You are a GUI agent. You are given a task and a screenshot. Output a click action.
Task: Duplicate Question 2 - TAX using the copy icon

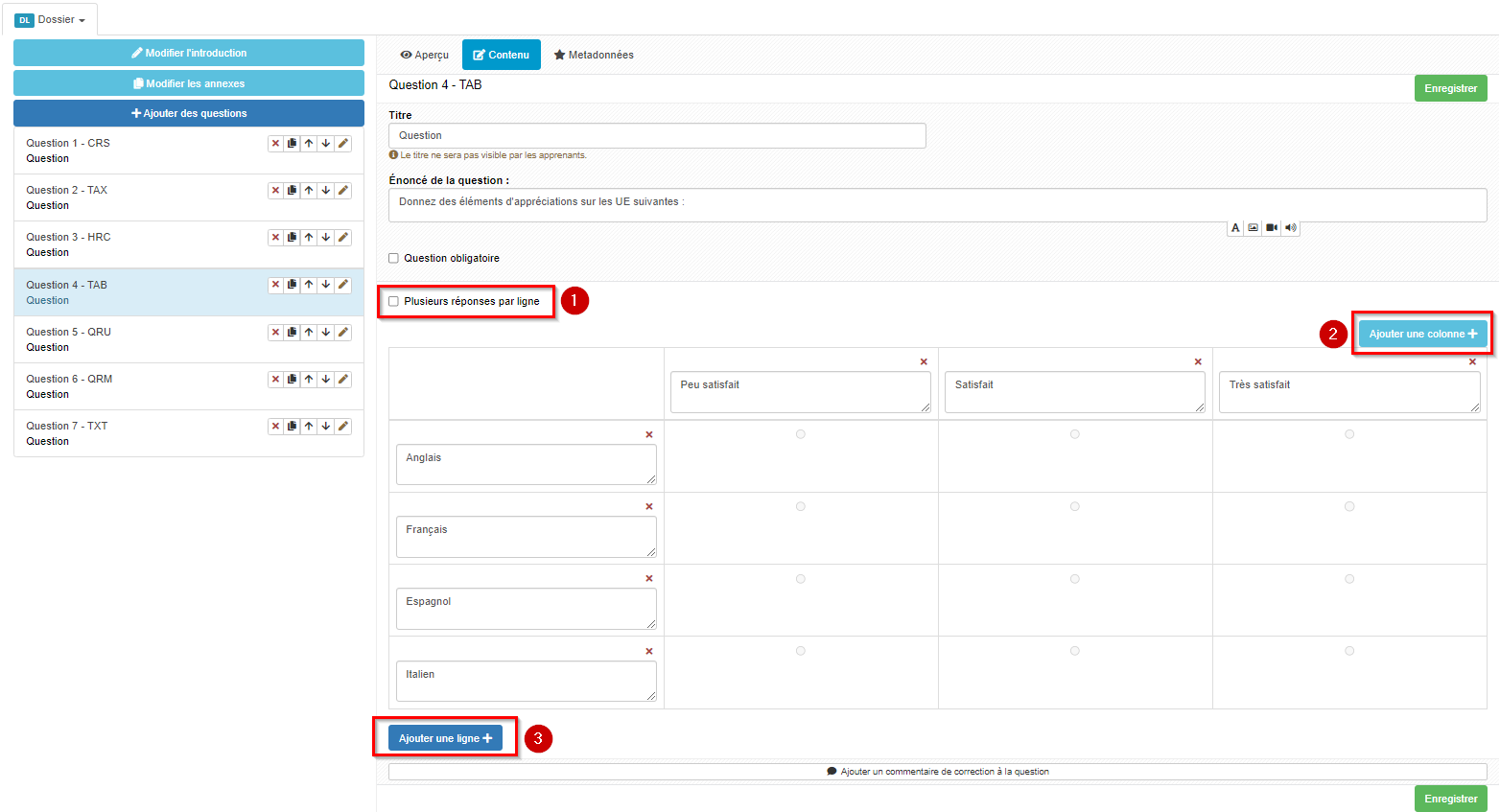click(x=293, y=190)
